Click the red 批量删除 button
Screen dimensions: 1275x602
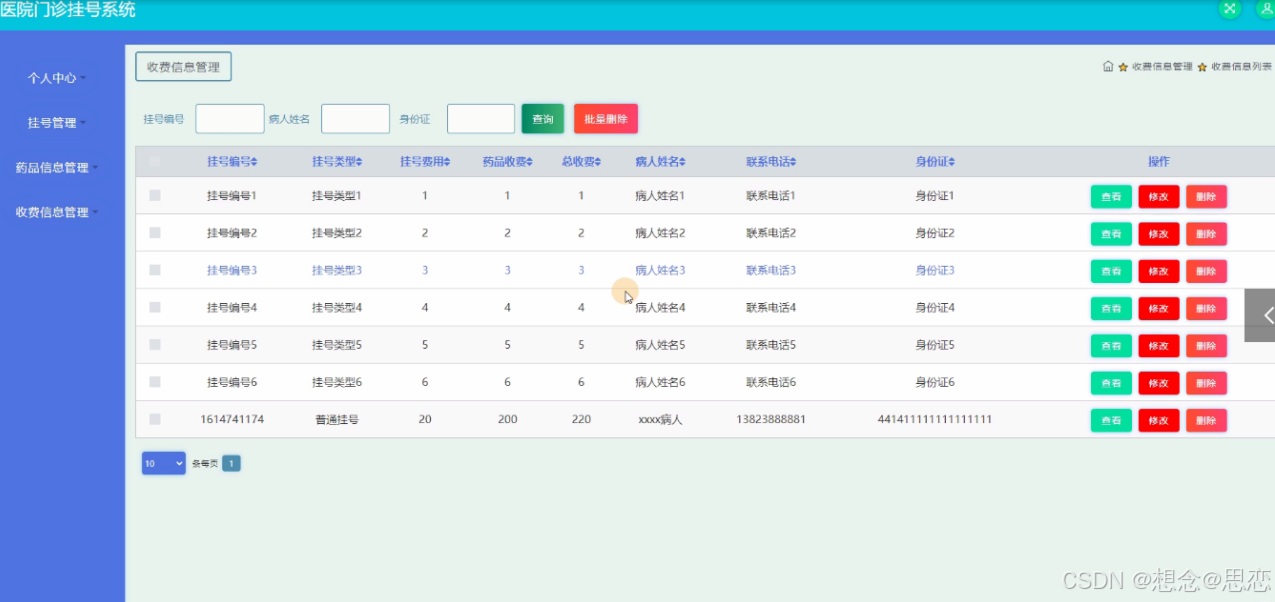[x=606, y=119]
